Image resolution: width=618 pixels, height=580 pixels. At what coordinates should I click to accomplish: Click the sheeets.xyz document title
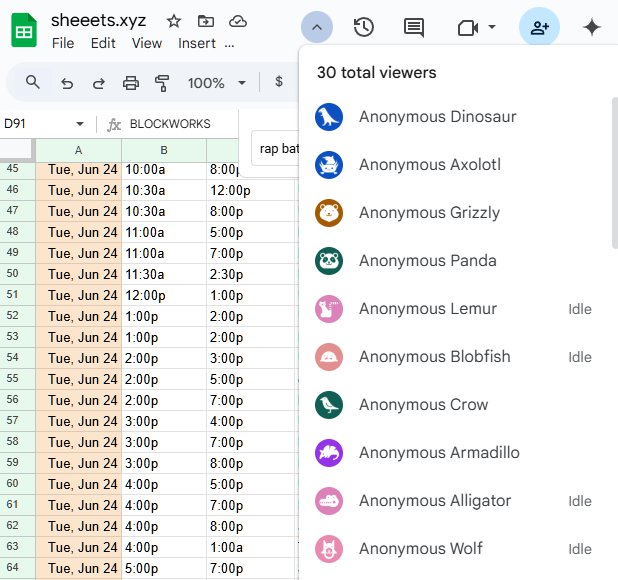[x=99, y=20]
